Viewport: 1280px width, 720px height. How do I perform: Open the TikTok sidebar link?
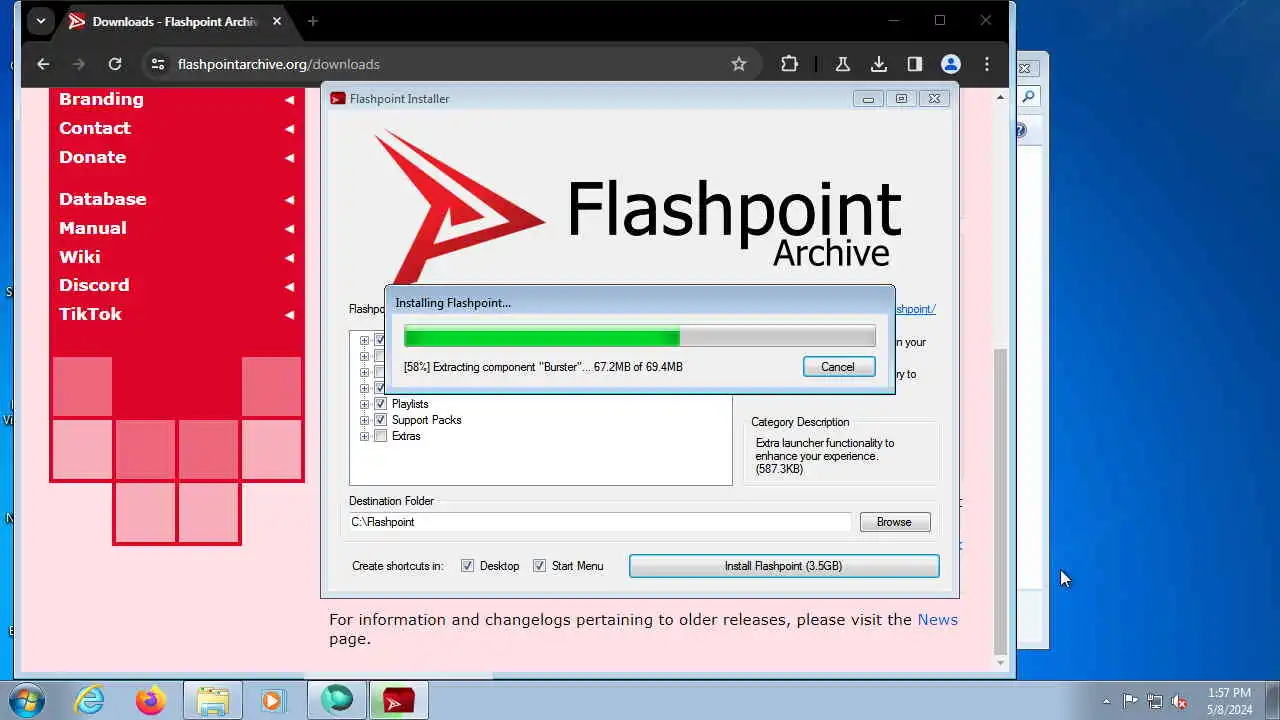[90, 314]
